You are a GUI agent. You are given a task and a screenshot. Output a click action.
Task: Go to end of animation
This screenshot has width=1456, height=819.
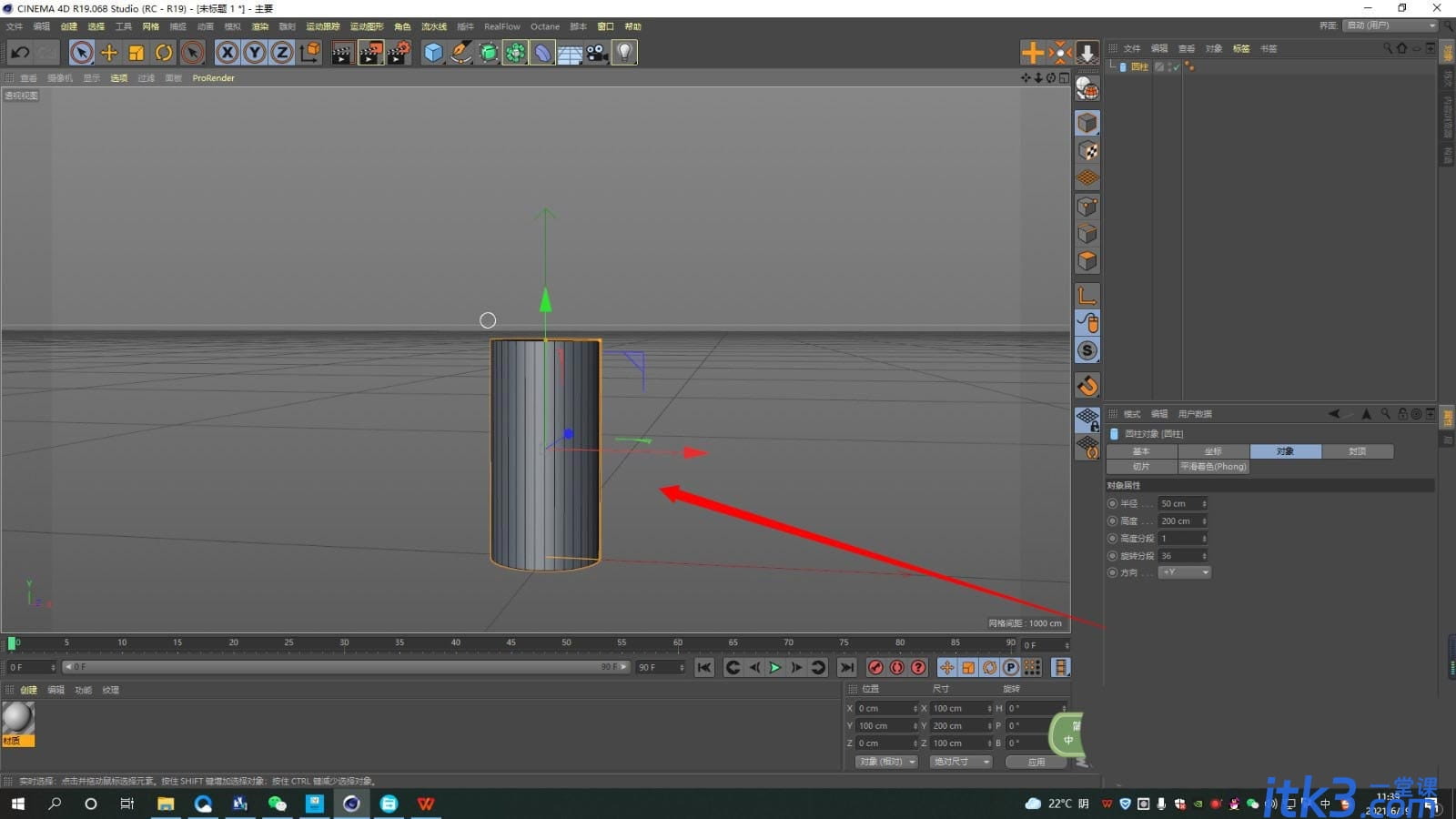point(846,668)
